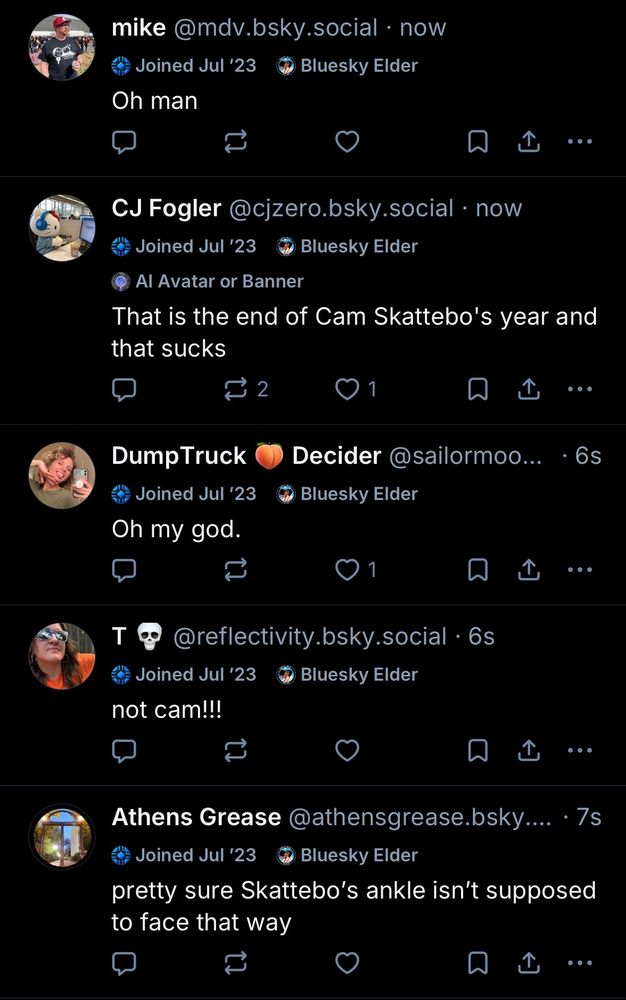
Task: Like CJ Fogler's post about Cam Skattebo
Action: pyautogui.click(x=346, y=389)
